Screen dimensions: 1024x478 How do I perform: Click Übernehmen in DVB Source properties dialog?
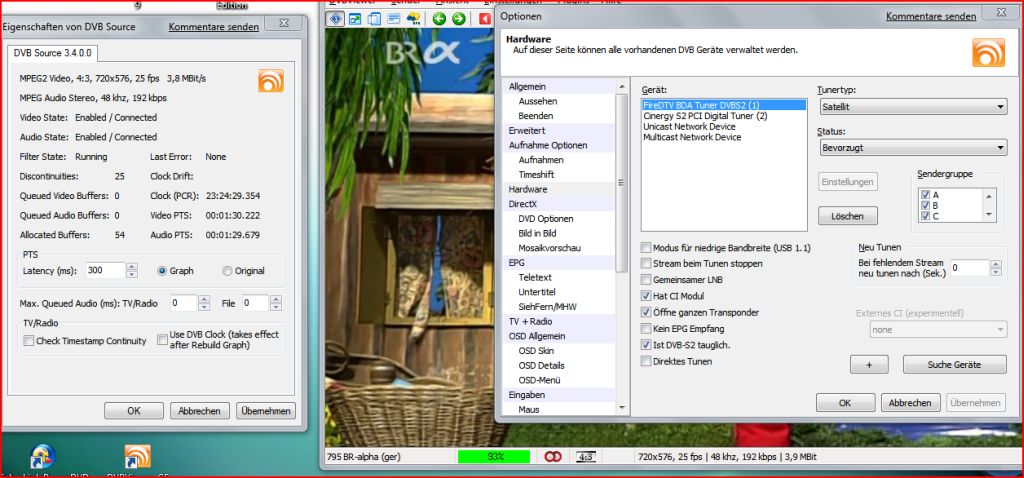(266, 411)
